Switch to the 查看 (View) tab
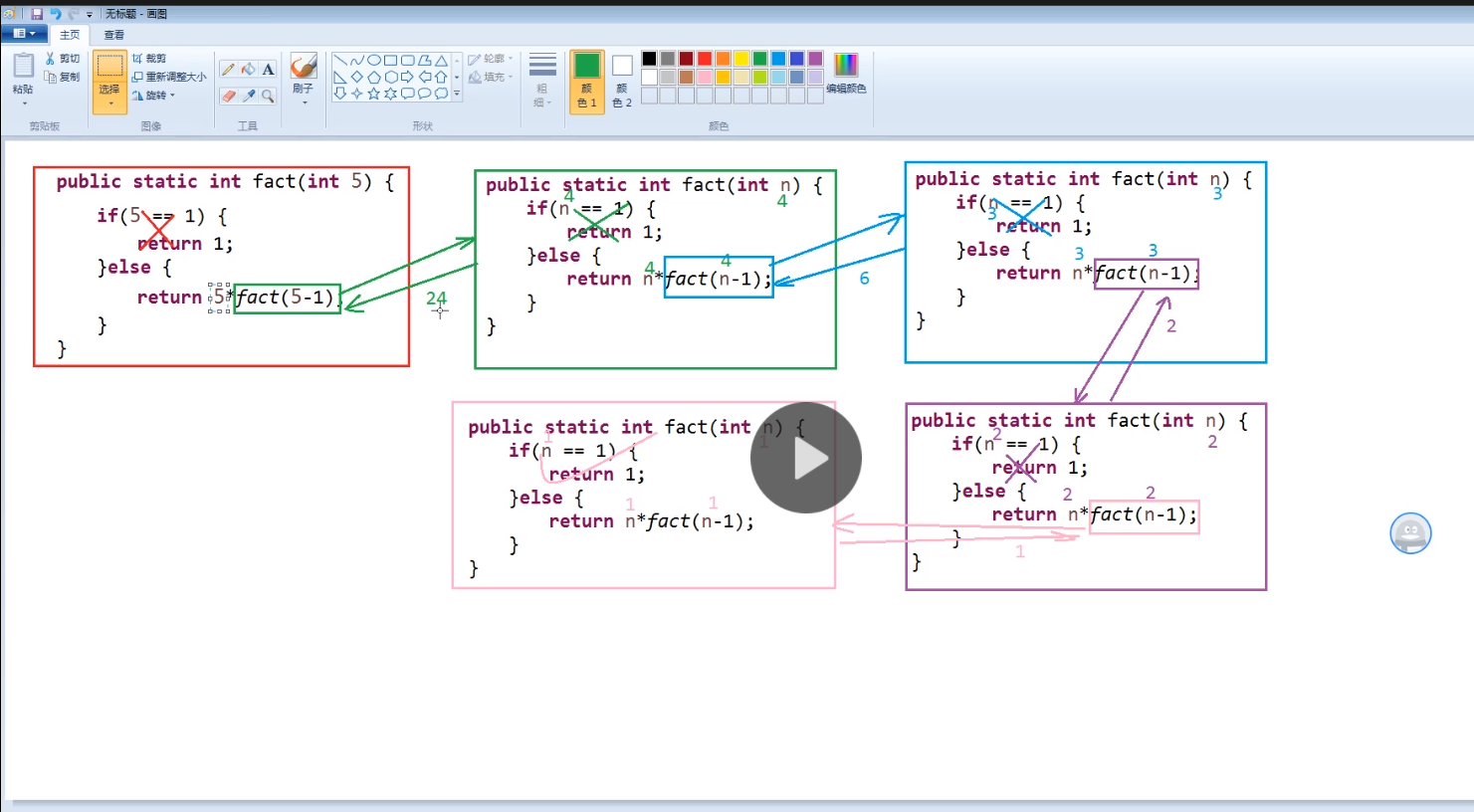Screen dimensions: 1474x812 click(114, 35)
